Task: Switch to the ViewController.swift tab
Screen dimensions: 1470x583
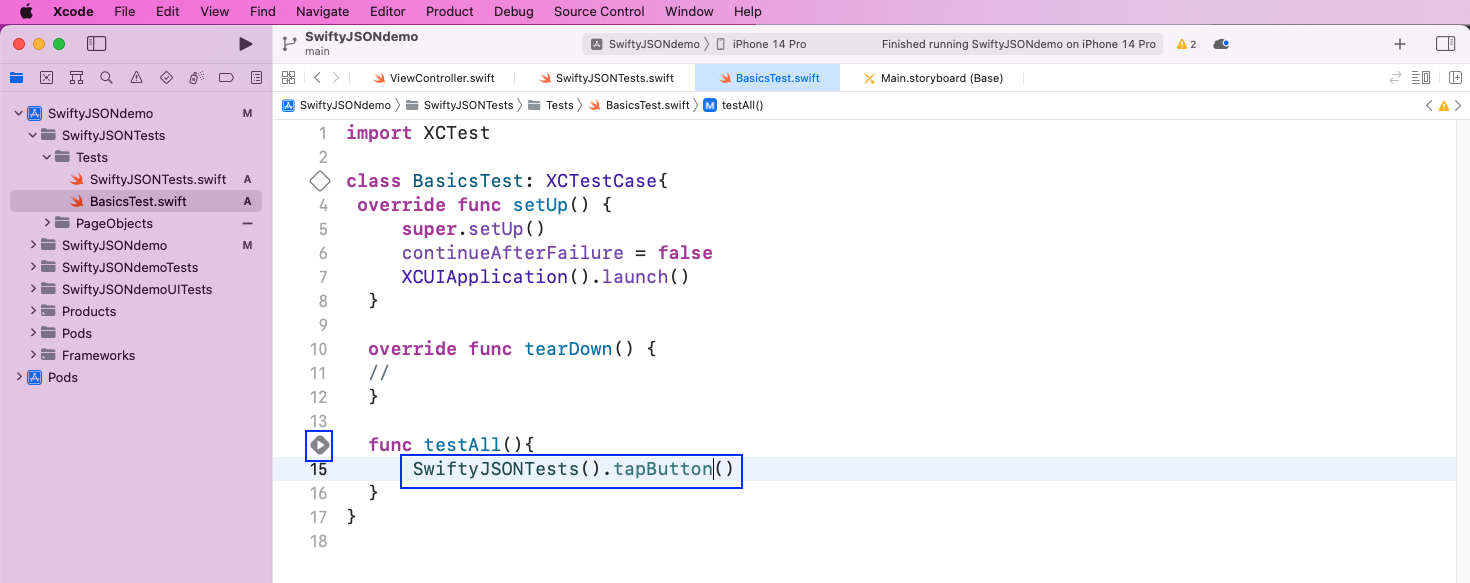Action: click(x=433, y=78)
